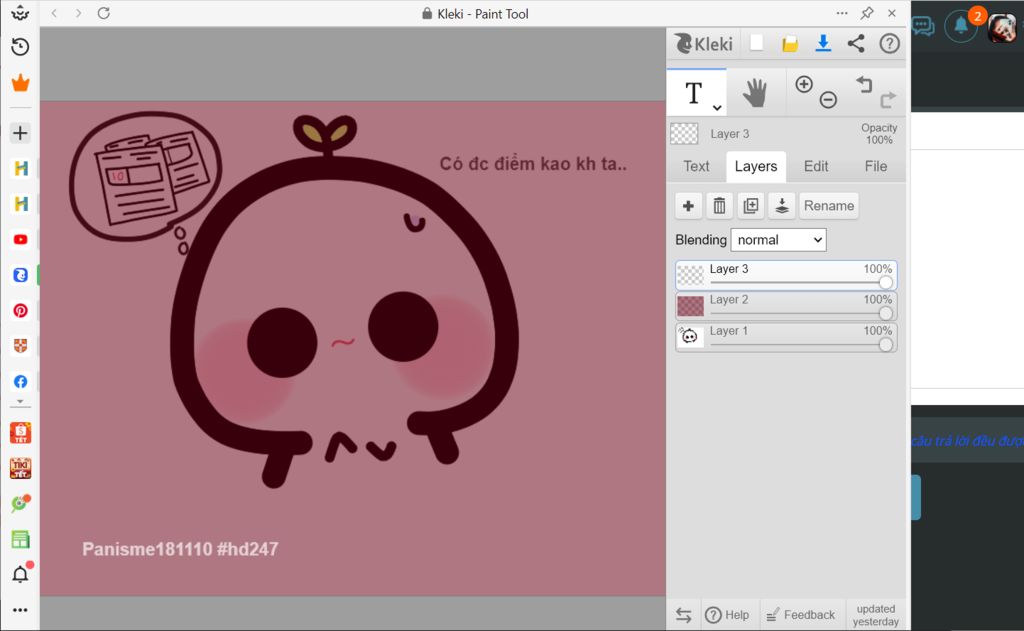Screen dimensions: 1024x631
Task: Add a new sidebar shortcut
Action: [20, 133]
